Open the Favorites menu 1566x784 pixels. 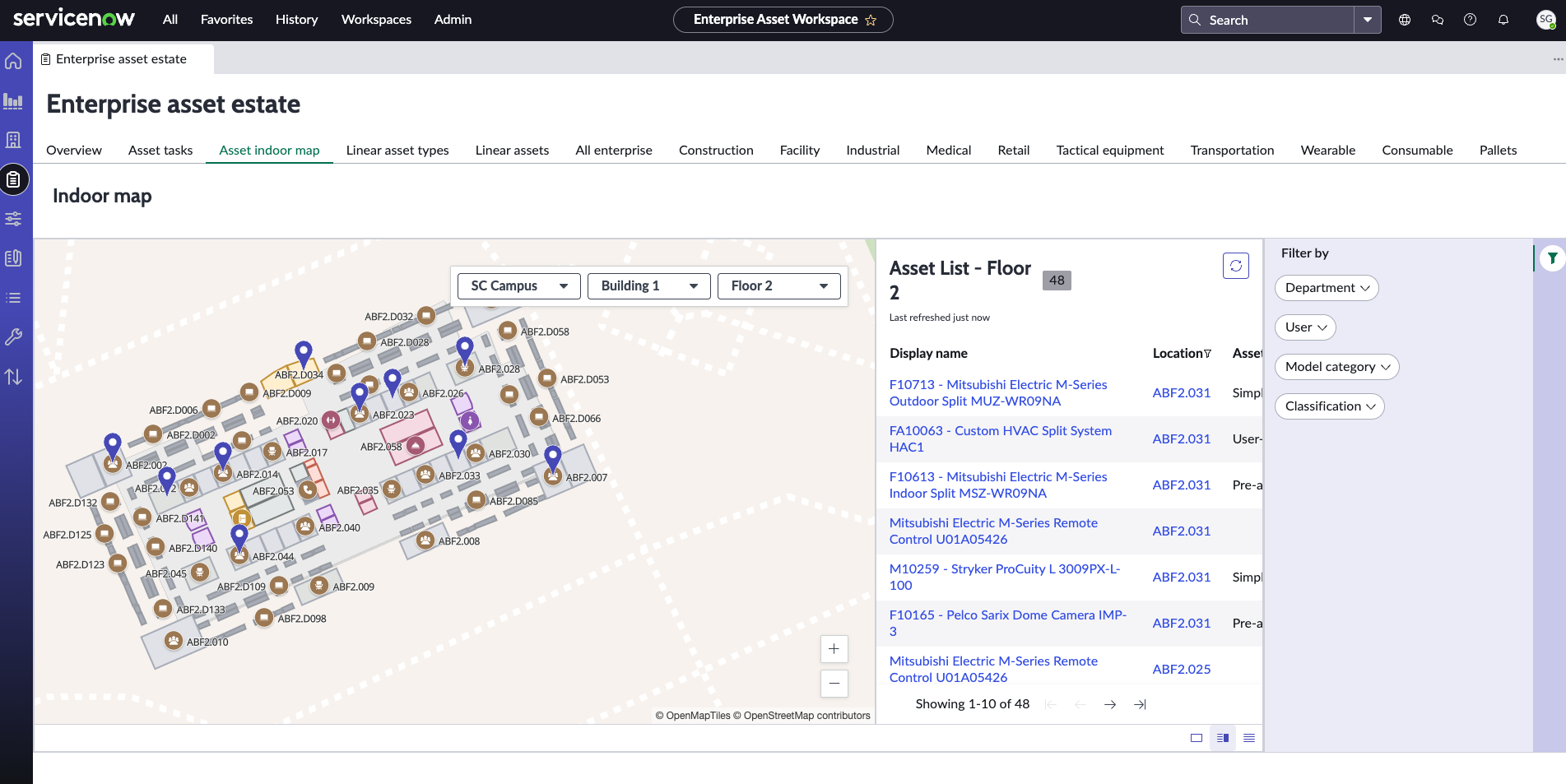pos(226,20)
